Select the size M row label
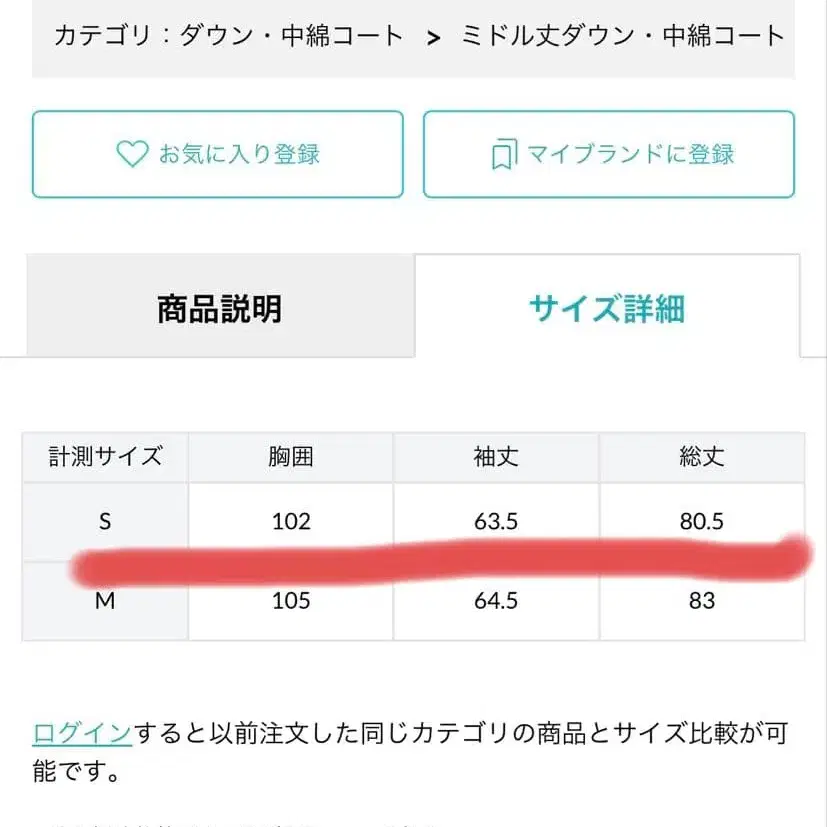Image resolution: width=827 pixels, height=827 pixels. 103,600
